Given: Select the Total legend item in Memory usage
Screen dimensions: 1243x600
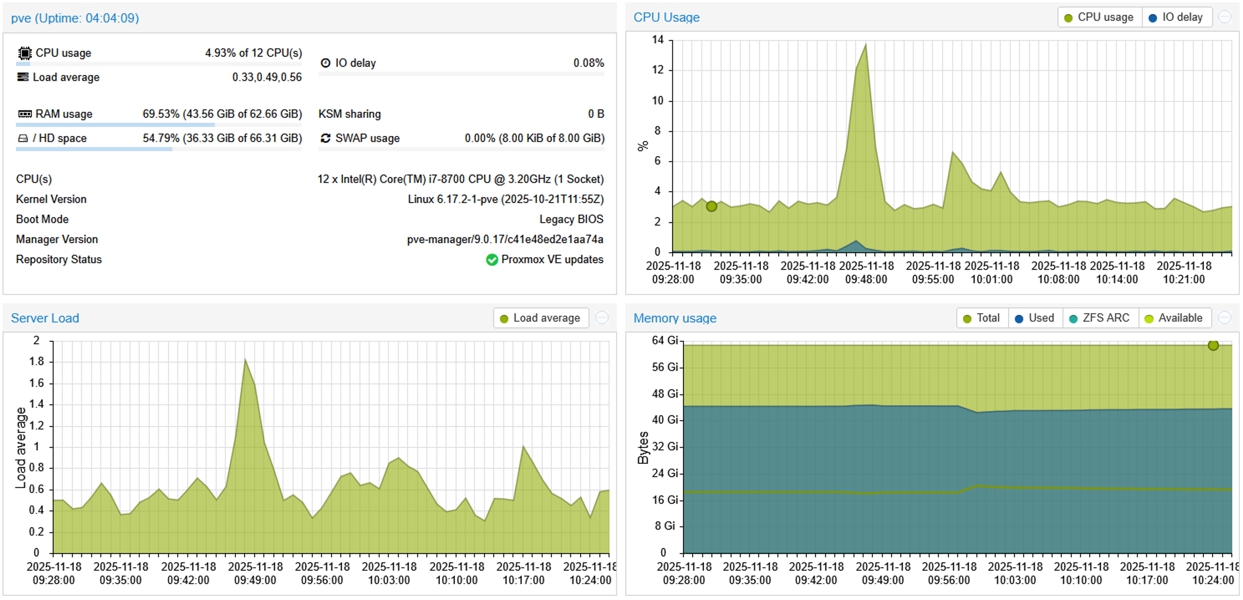Looking at the screenshot, I should click(980, 318).
